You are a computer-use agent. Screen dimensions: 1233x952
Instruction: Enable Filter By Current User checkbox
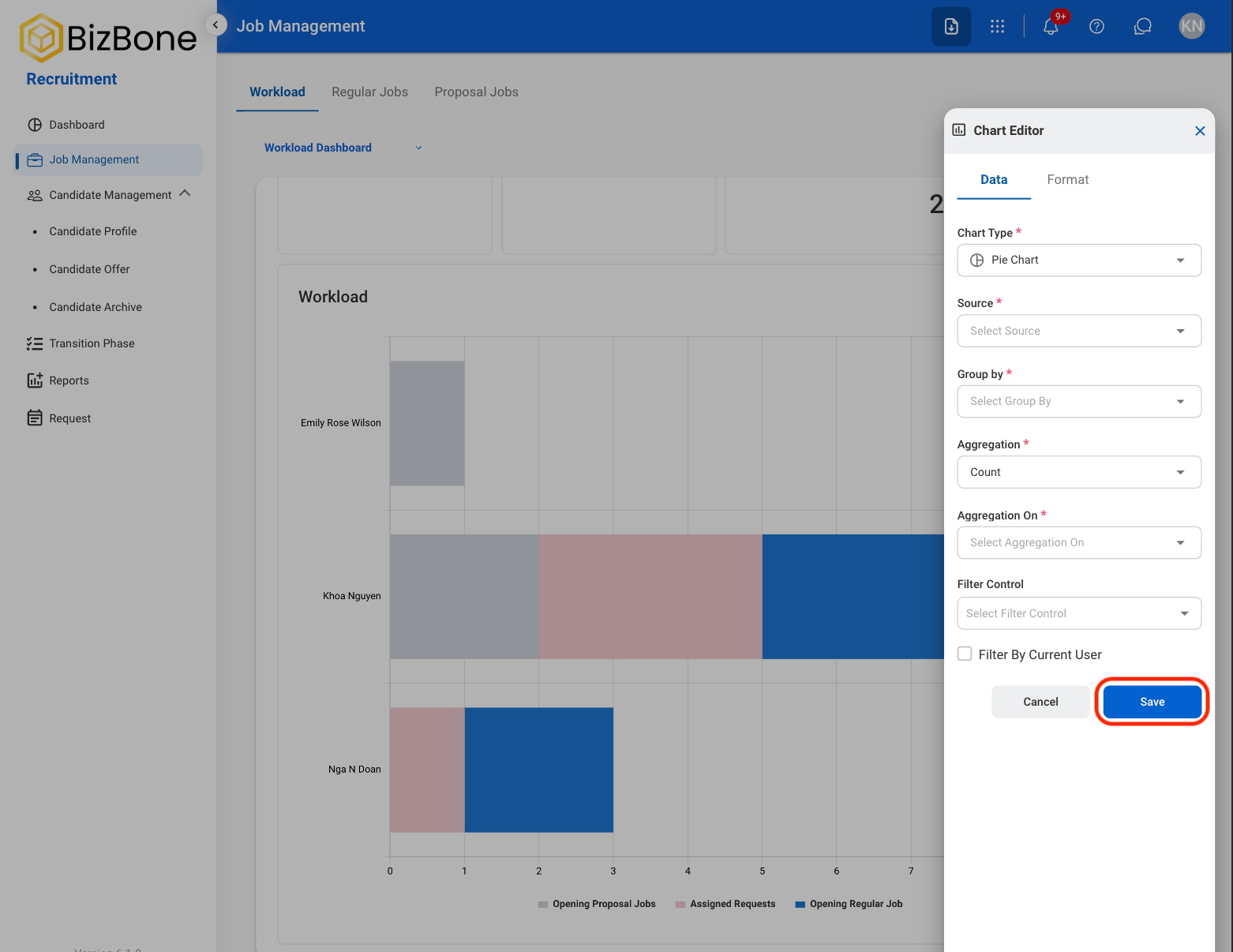coord(965,654)
